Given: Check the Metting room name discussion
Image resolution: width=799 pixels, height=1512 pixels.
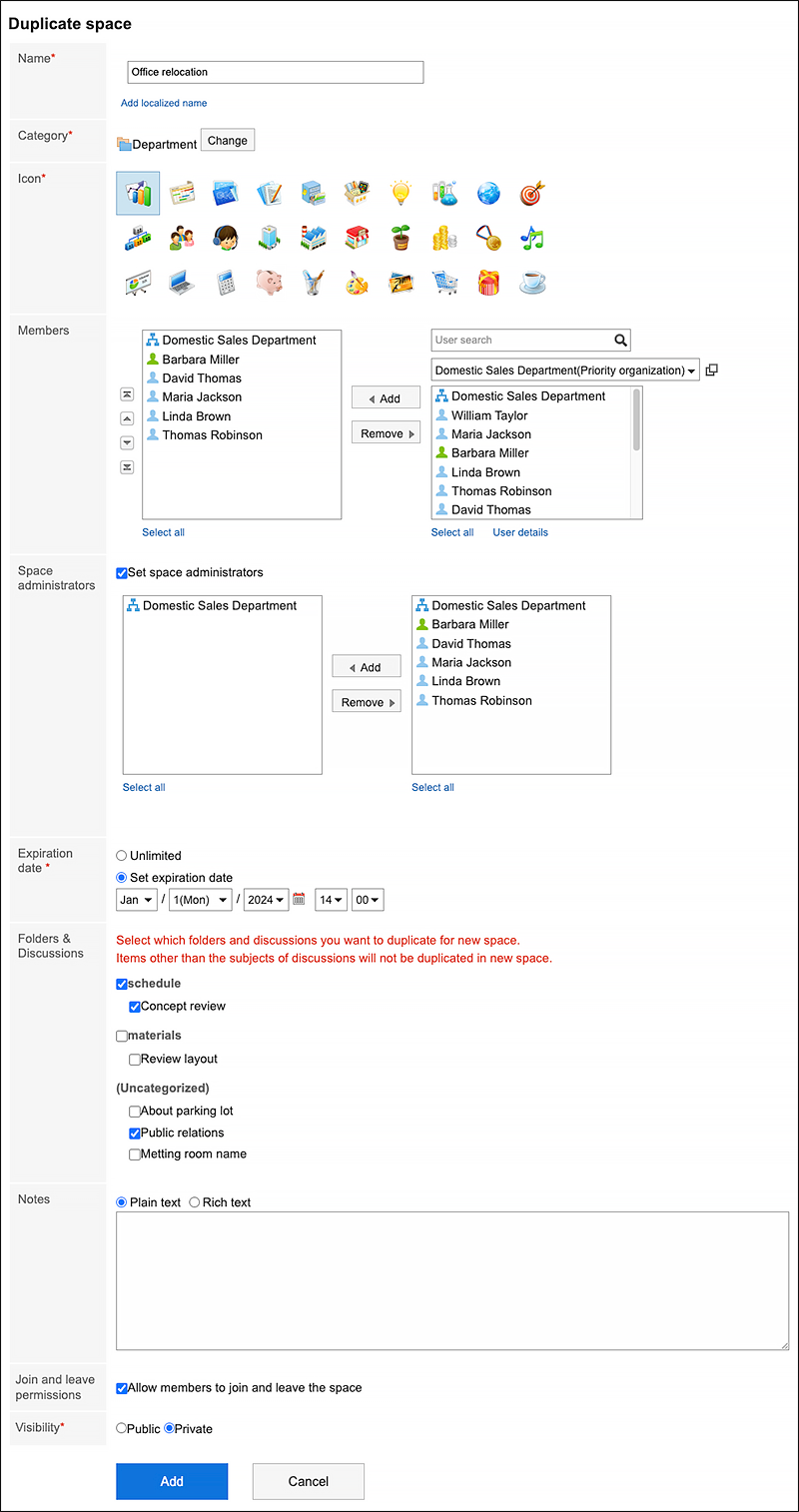Looking at the screenshot, I should coord(135,1154).
